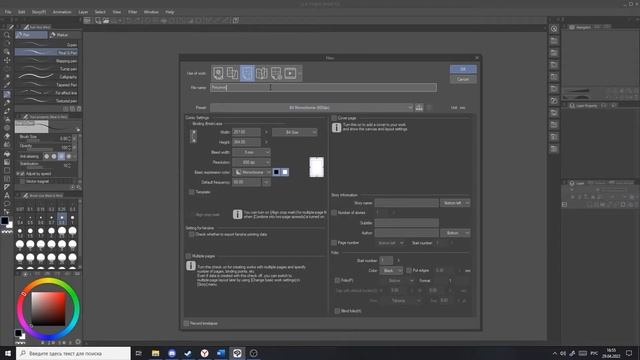Toggle the Blind folio checkbox

[x=337, y=311]
